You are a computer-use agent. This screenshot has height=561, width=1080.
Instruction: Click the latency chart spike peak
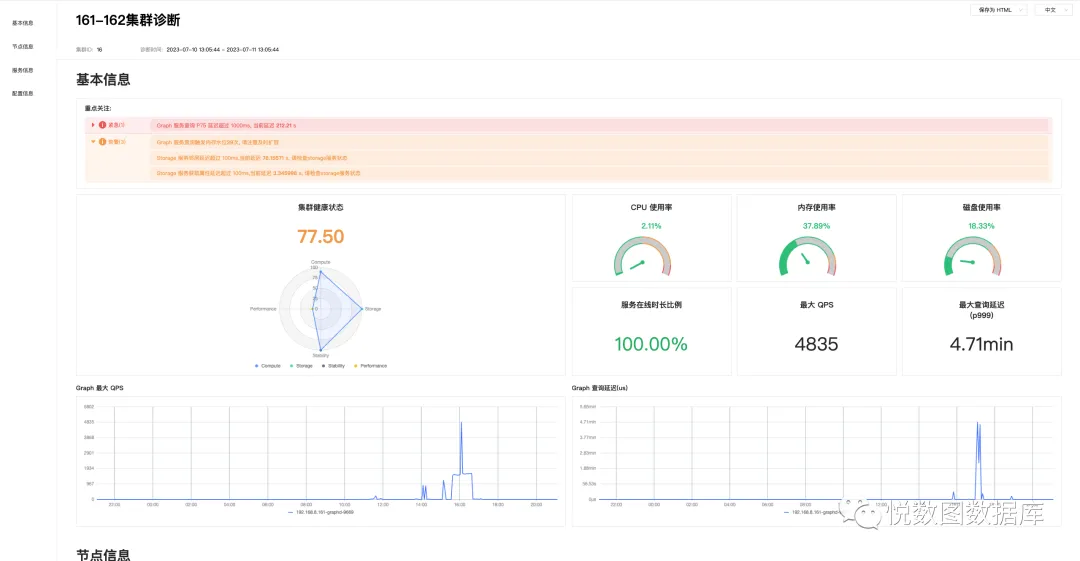click(x=977, y=422)
